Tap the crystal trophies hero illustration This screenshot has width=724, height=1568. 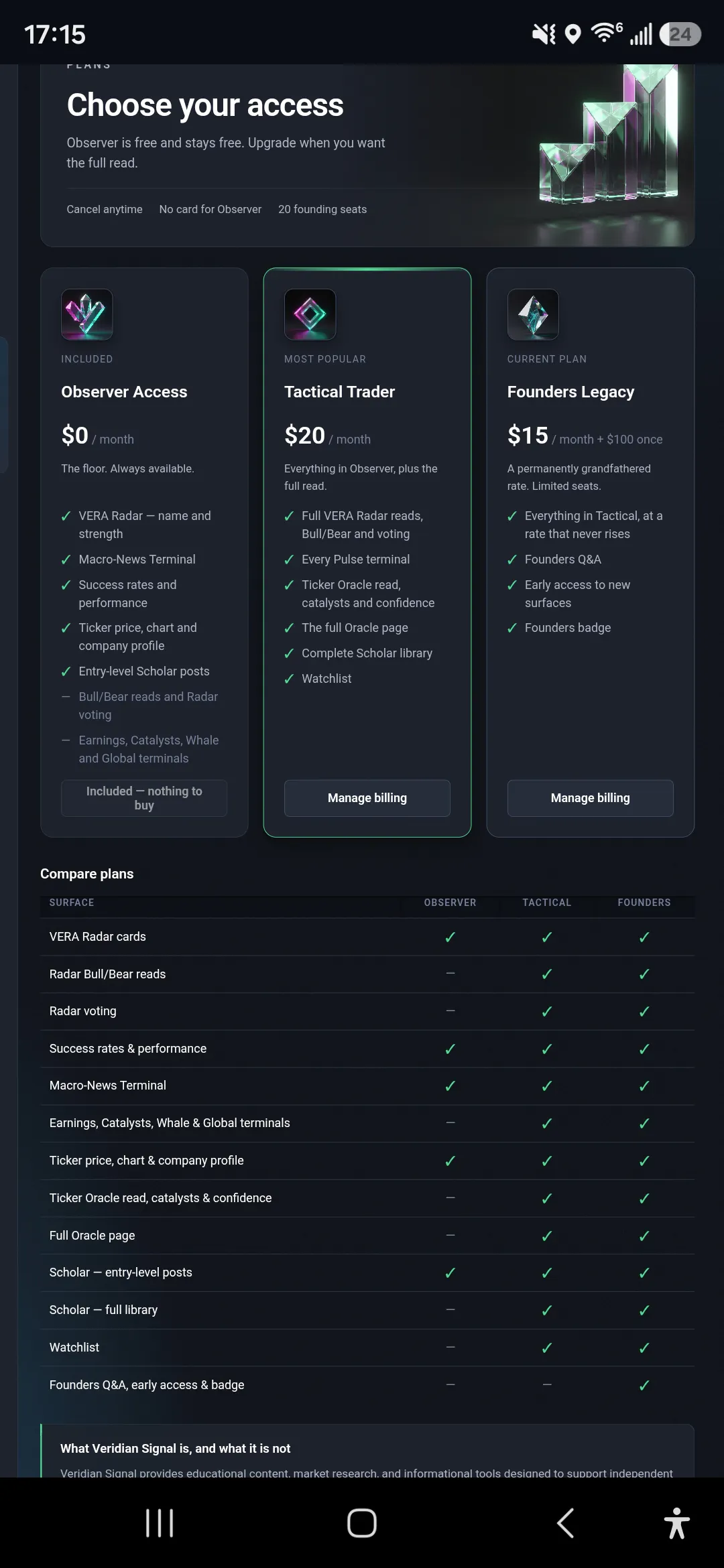click(609, 134)
